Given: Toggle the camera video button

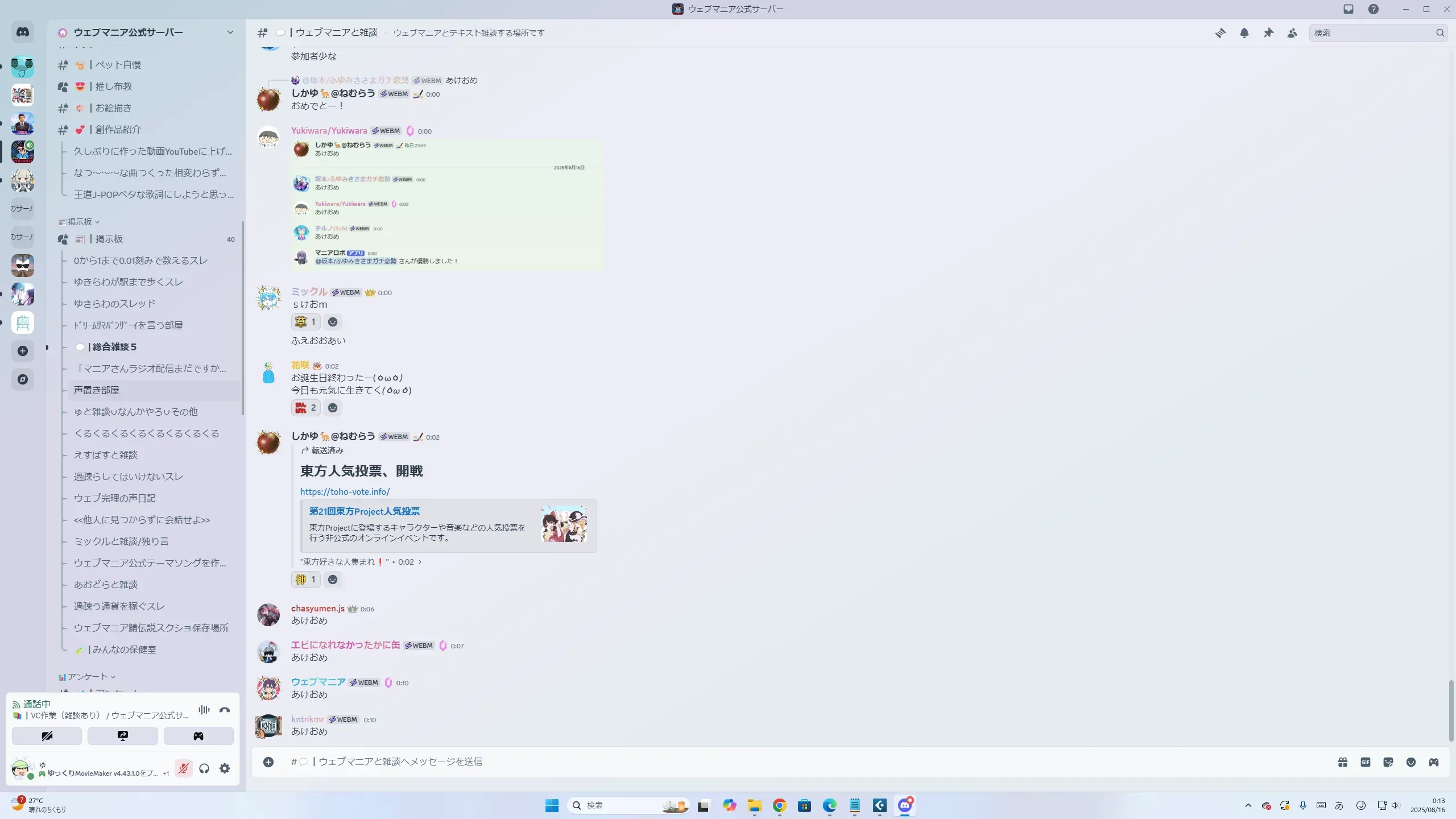Looking at the screenshot, I should (47, 736).
